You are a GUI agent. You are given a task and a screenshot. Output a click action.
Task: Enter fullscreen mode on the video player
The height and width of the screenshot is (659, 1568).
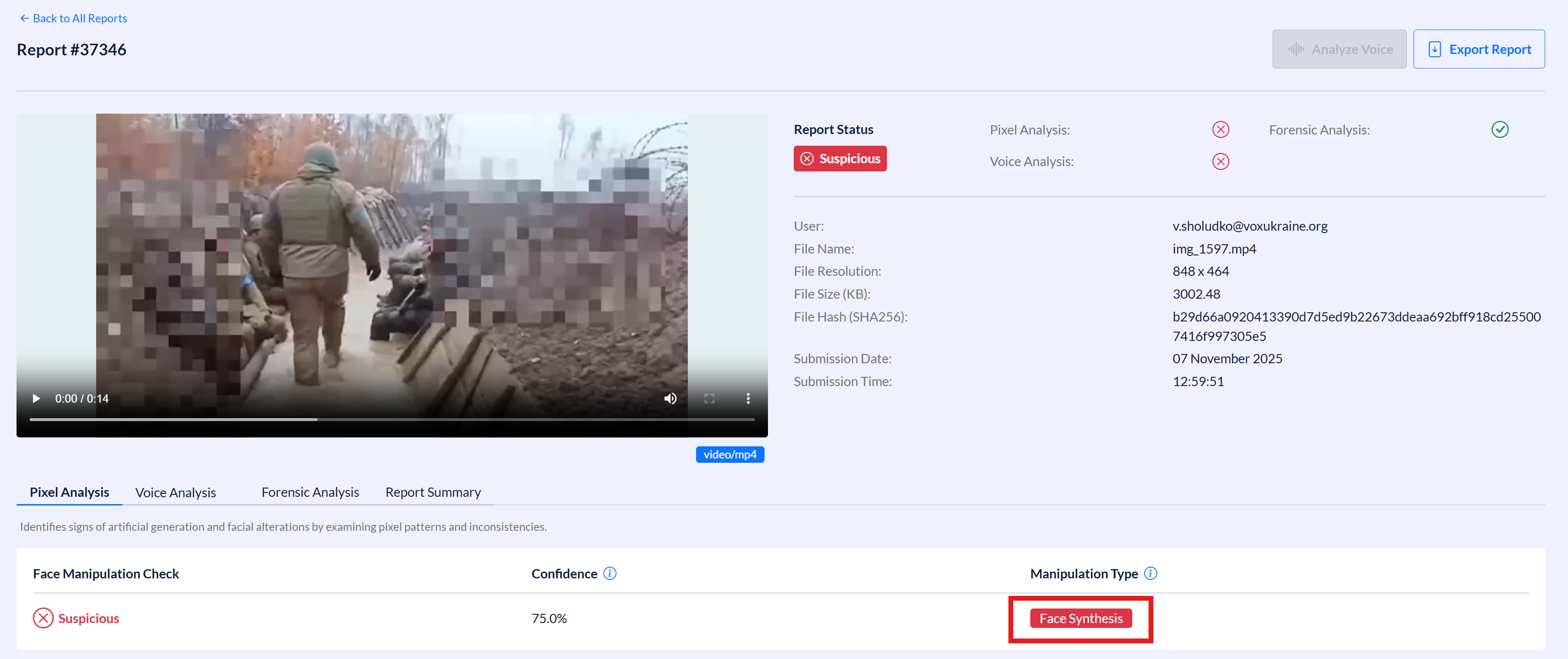point(709,399)
